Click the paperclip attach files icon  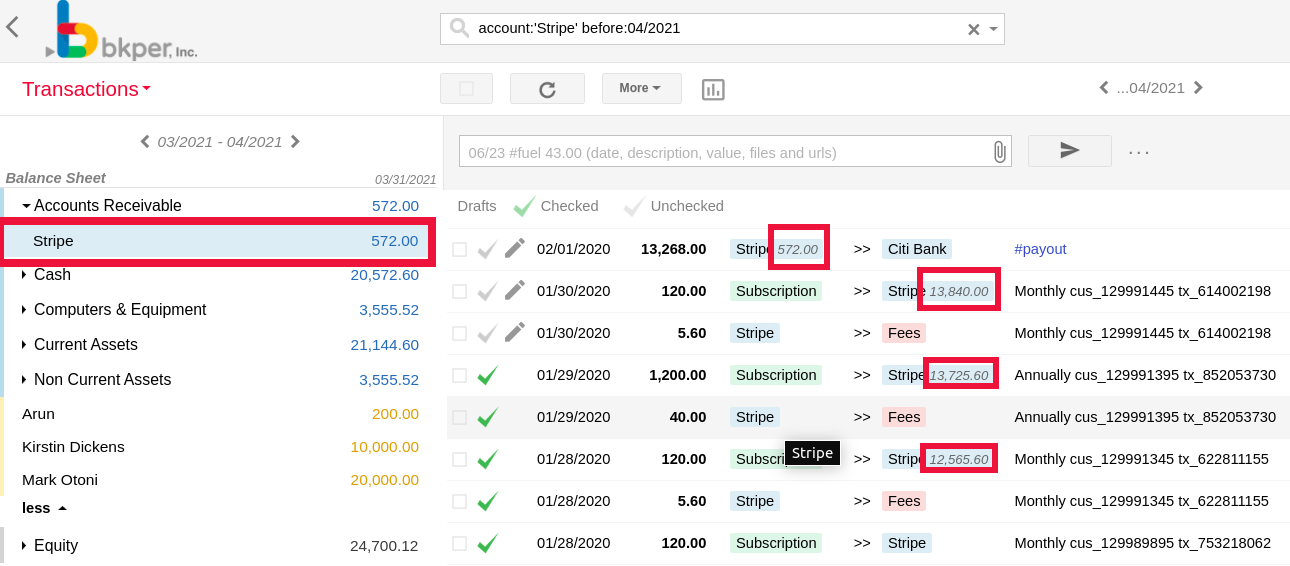point(999,152)
